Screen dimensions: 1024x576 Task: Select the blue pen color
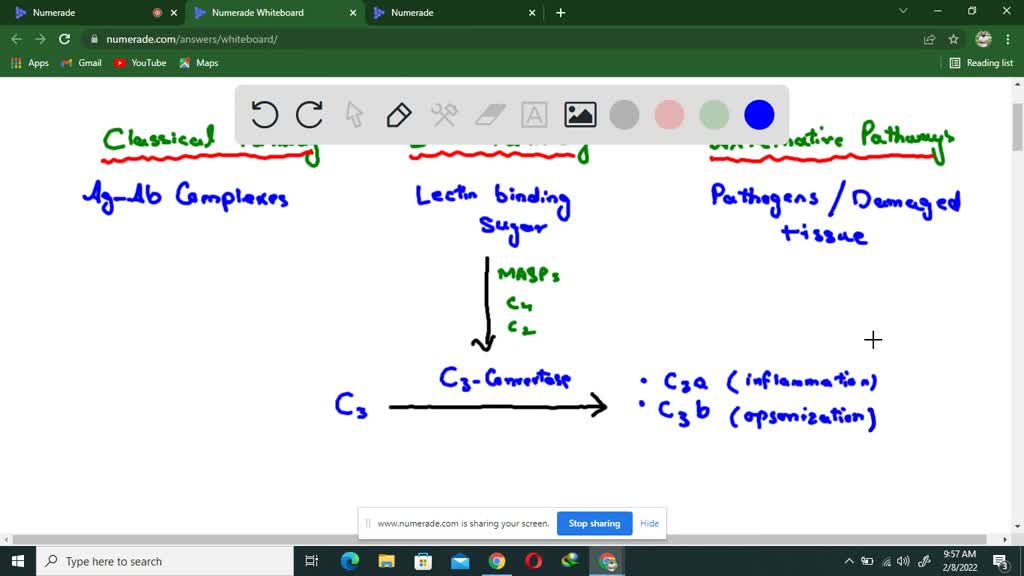pyautogui.click(x=758, y=115)
